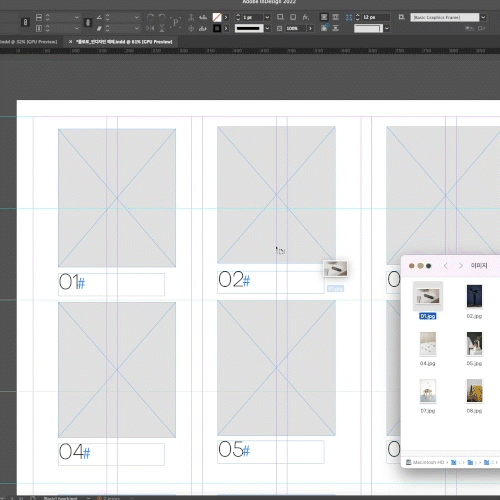Toggle the auto-fit gap link icon
The image size is (500, 500).
(x=349, y=17)
